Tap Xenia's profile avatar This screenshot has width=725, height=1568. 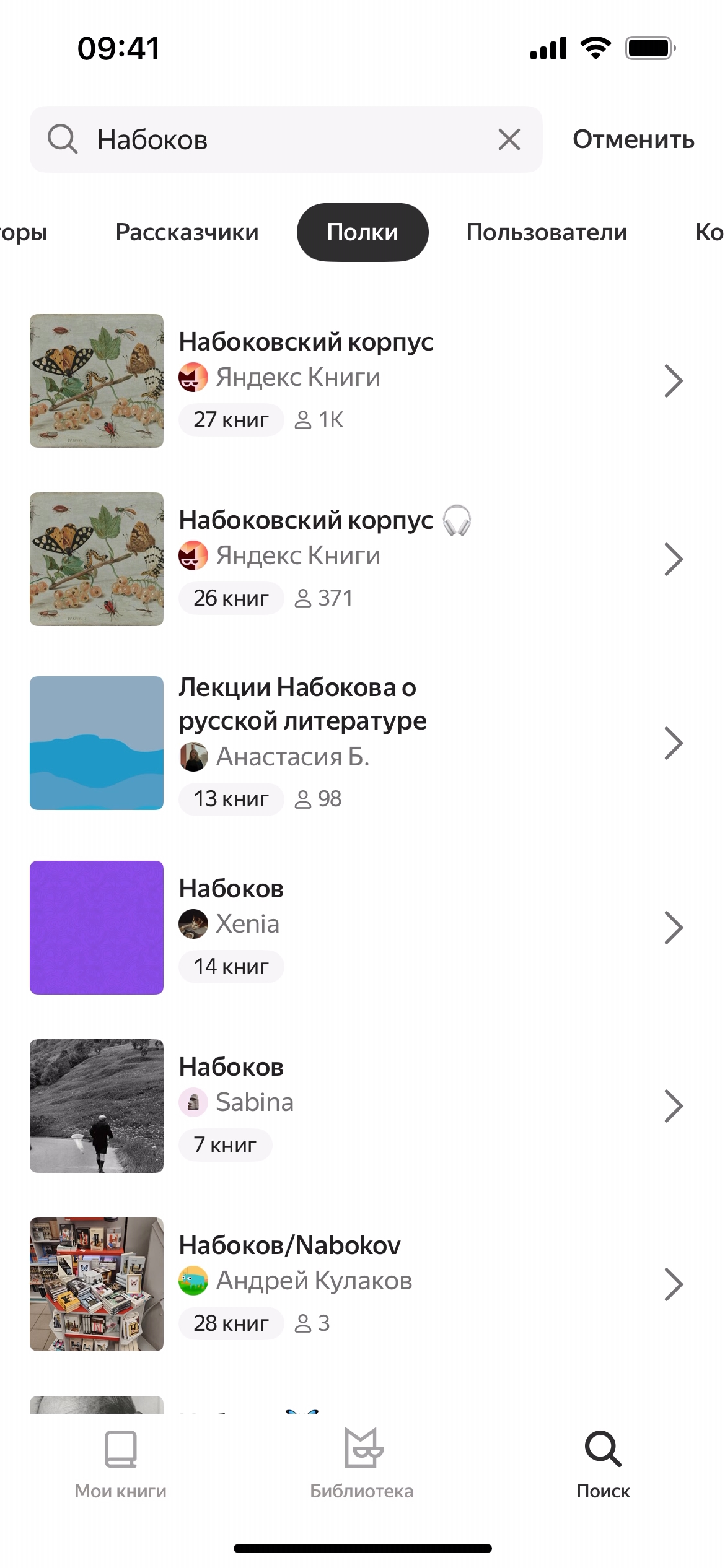(x=193, y=924)
